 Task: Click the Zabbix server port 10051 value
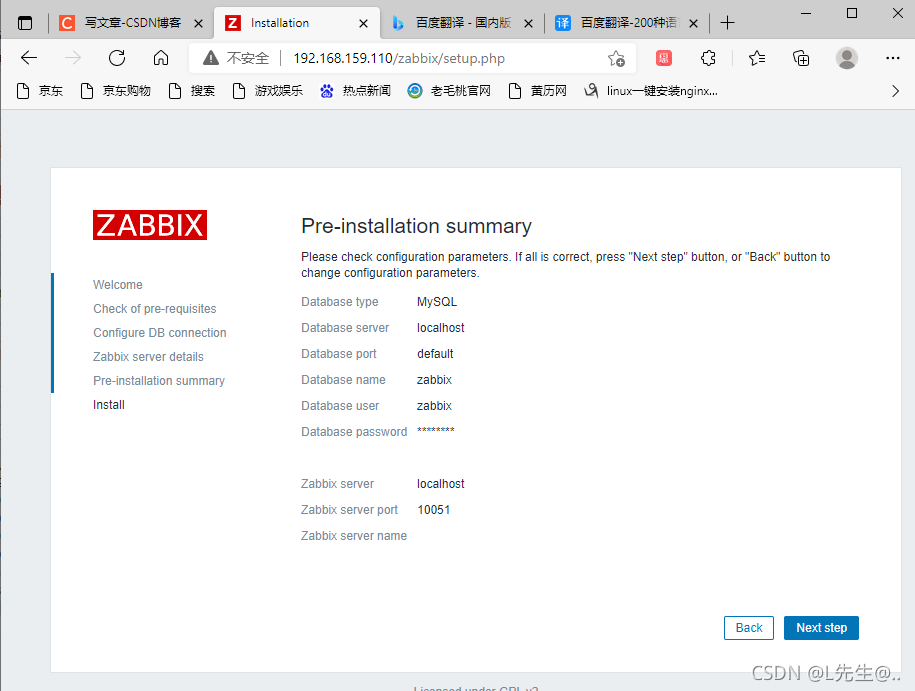point(434,510)
